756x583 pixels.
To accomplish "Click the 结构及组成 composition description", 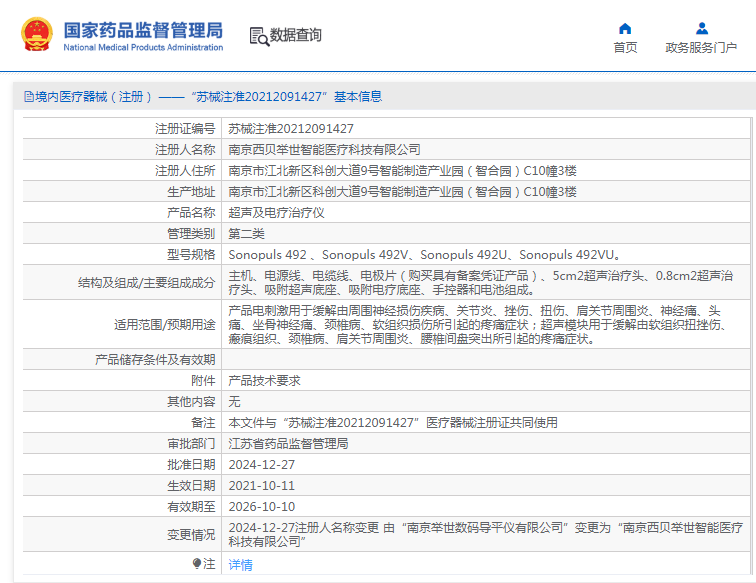I will tap(480, 283).
